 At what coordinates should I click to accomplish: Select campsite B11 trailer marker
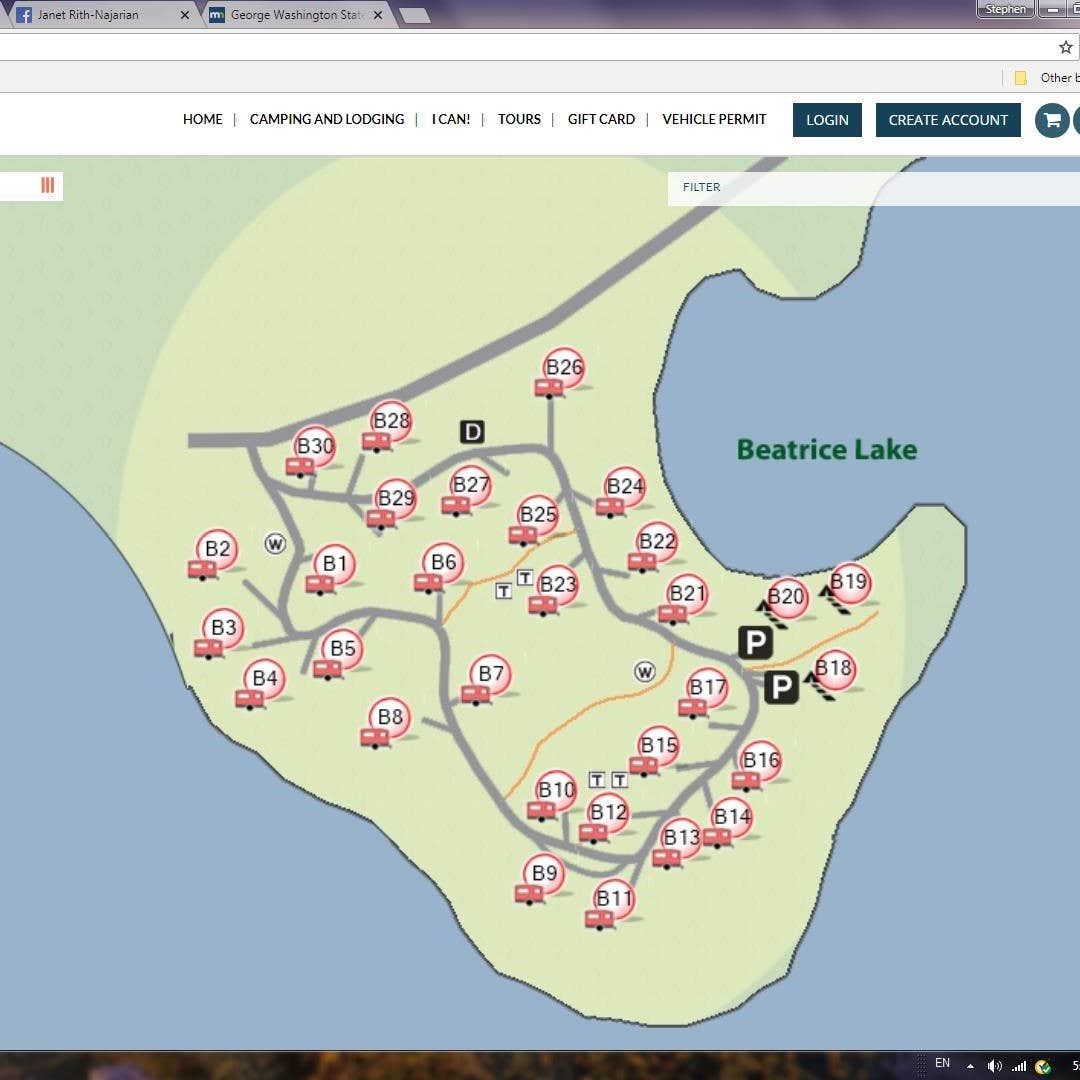point(610,904)
